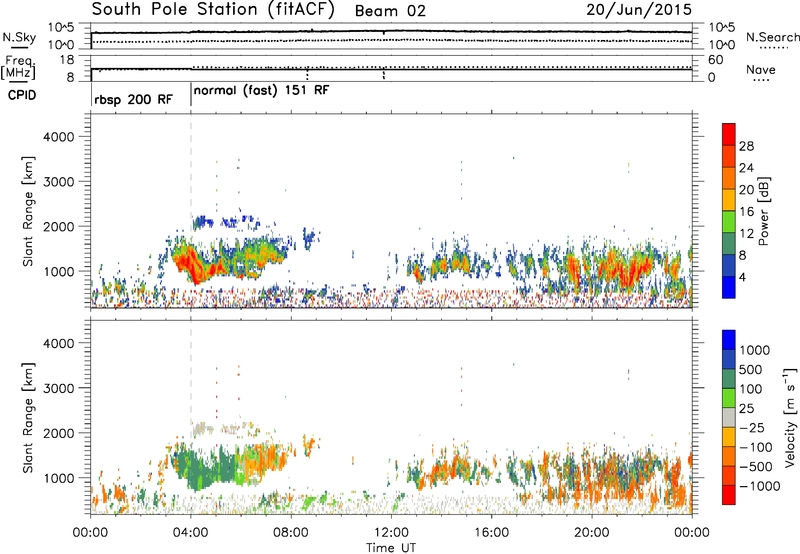The height and width of the screenshot is (554, 800).
Task: Click the '-1000' velocity color bar label
Action: tap(760, 486)
